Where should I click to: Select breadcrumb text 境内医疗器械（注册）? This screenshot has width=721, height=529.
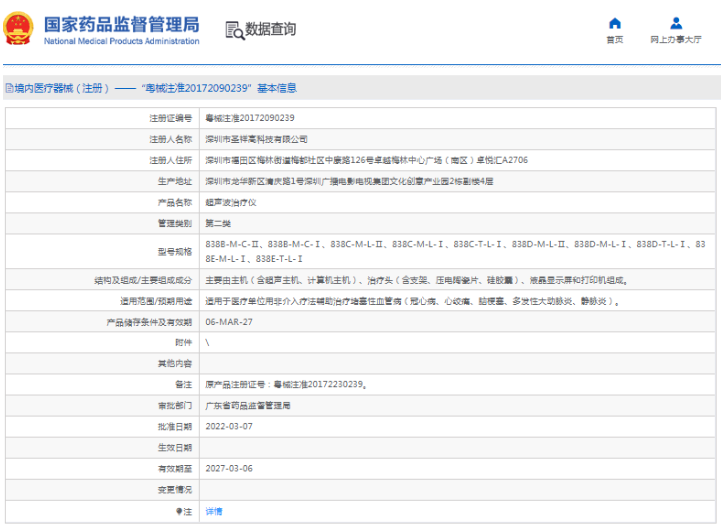tap(62, 88)
